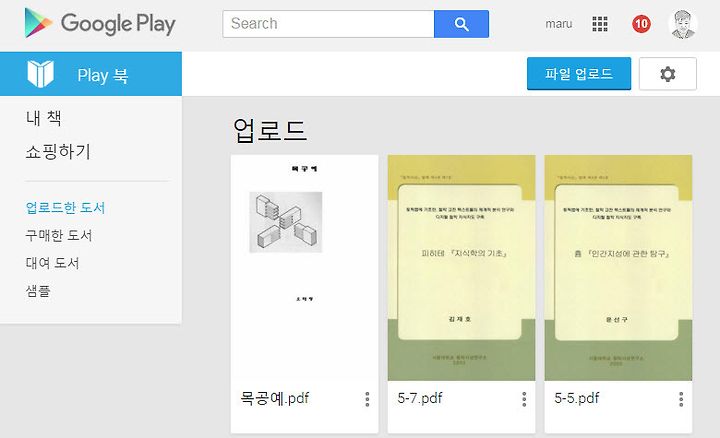This screenshot has width=720, height=438.
Task: Go to 내 책 in the sidebar
Action: 44,118
